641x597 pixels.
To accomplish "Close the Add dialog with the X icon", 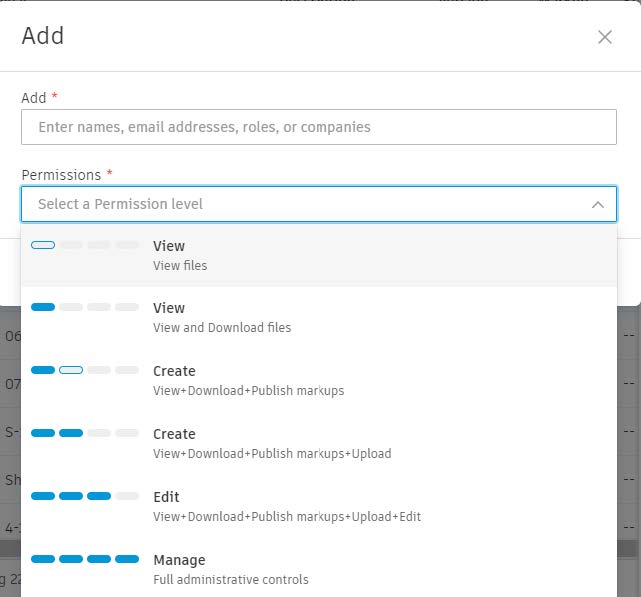I will pyautogui.click(x=605, y=37).
